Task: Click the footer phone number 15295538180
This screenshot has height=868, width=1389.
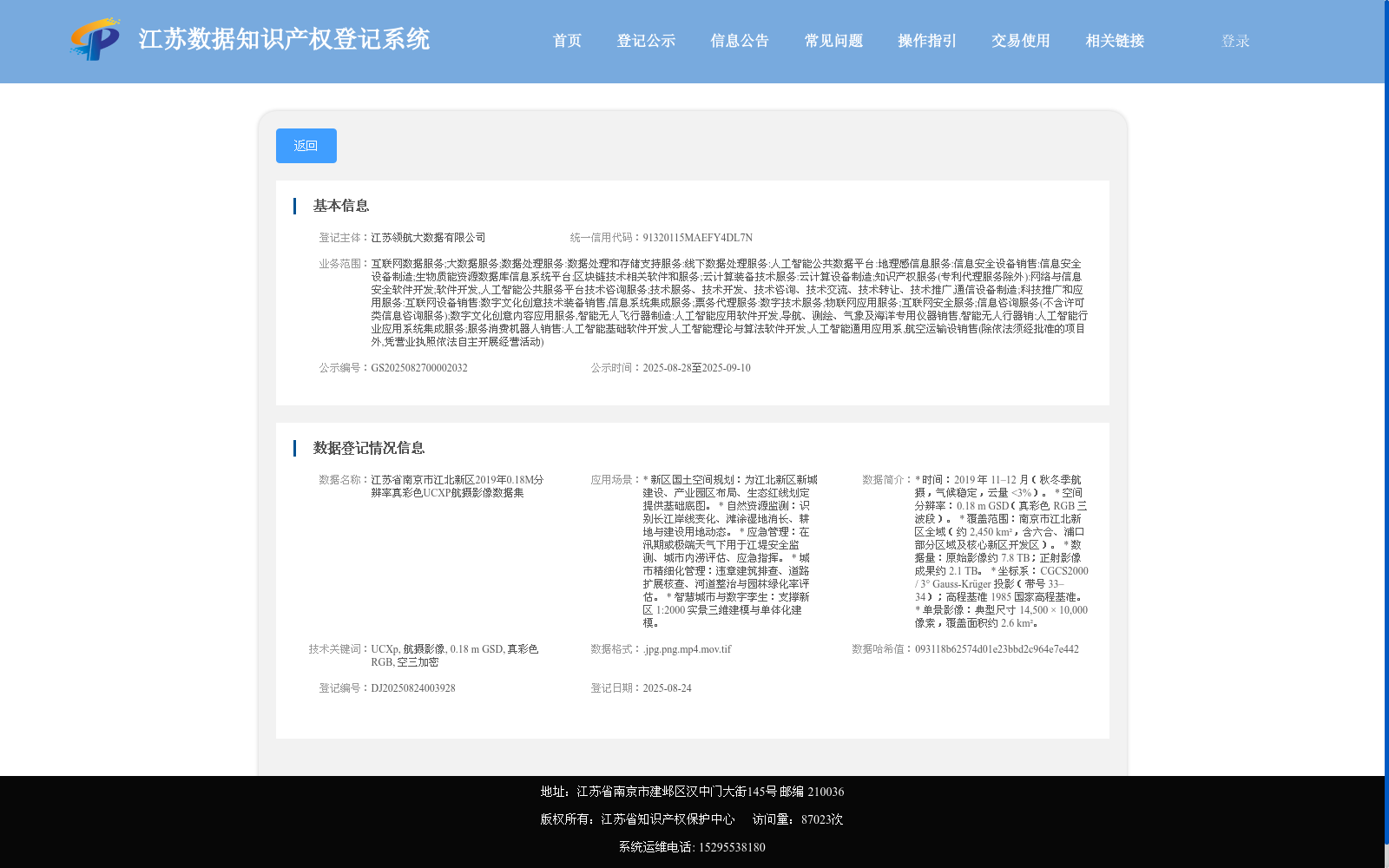Action: tap(732, 847)
